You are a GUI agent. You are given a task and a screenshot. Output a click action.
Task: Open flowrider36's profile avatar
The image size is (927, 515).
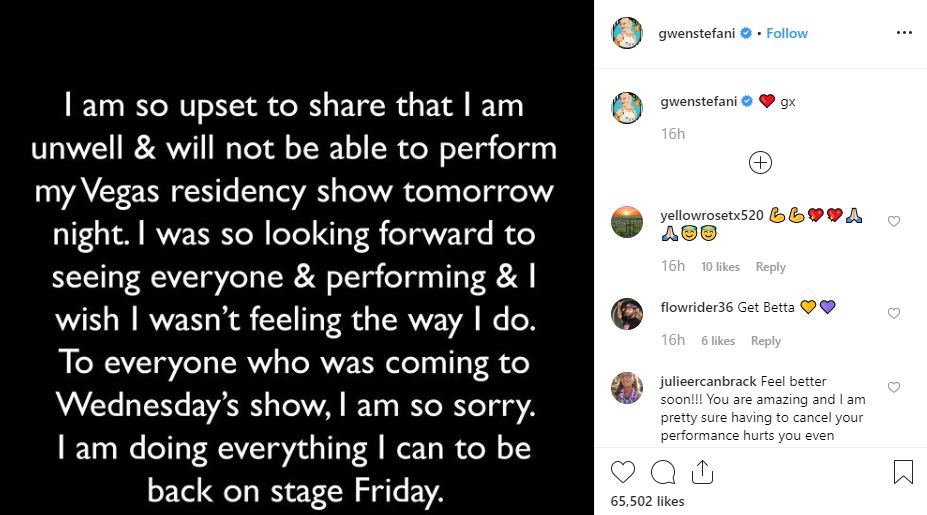click(x=627, y=313)
